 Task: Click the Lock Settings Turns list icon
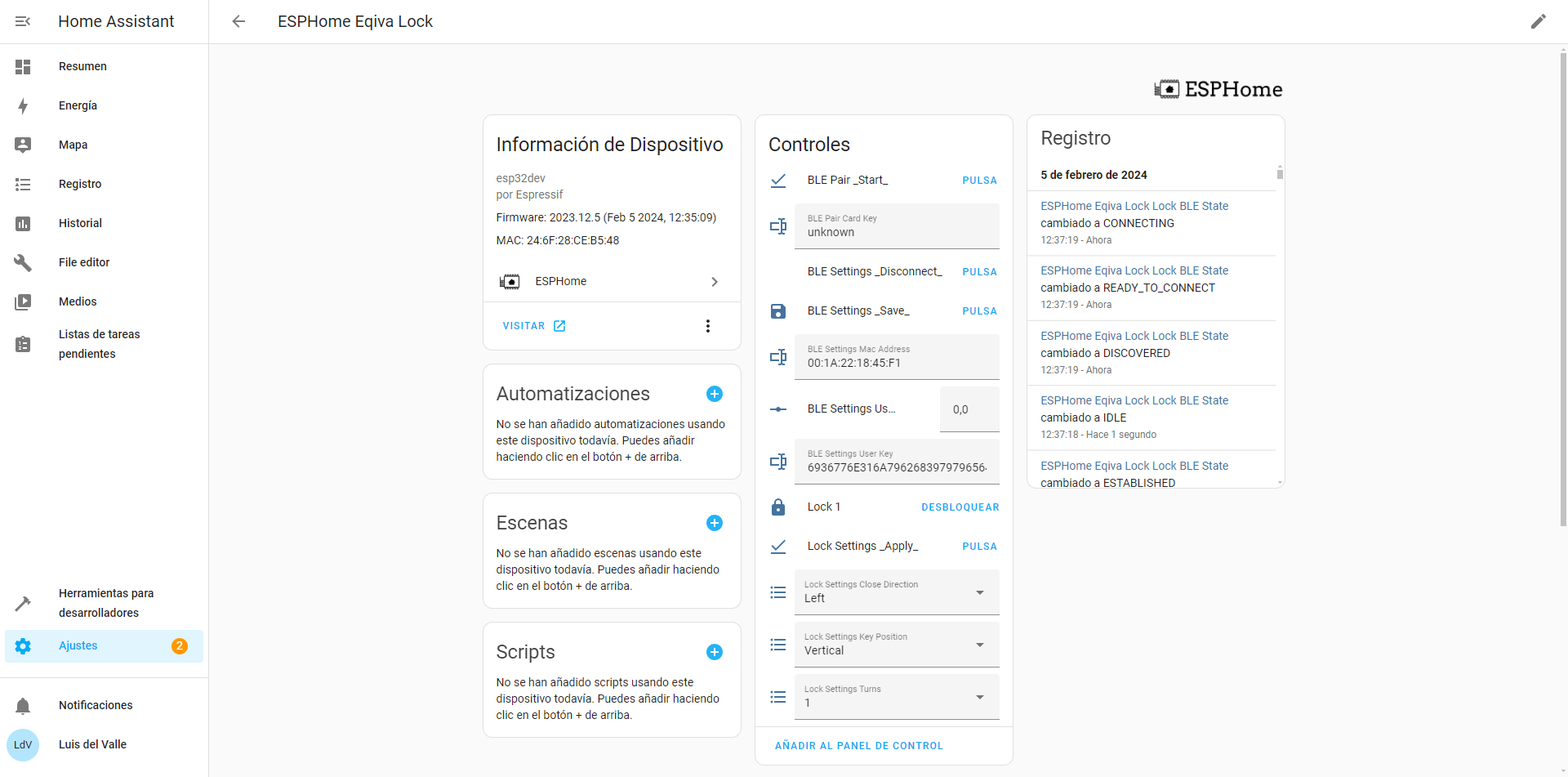coord(778,697)
